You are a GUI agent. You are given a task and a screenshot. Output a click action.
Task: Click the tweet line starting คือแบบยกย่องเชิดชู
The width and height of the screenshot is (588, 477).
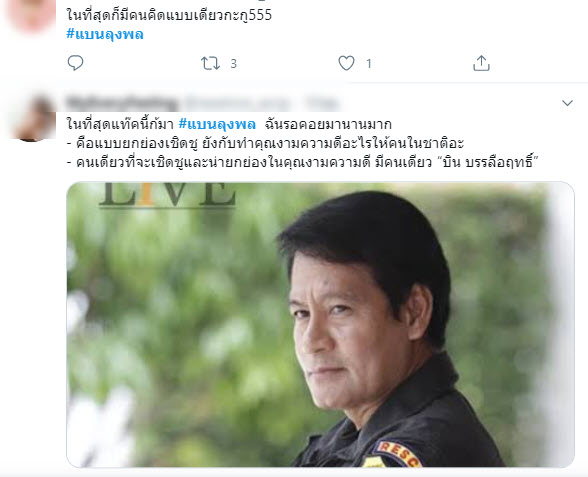pyautogui.click(x=265, y=143)
